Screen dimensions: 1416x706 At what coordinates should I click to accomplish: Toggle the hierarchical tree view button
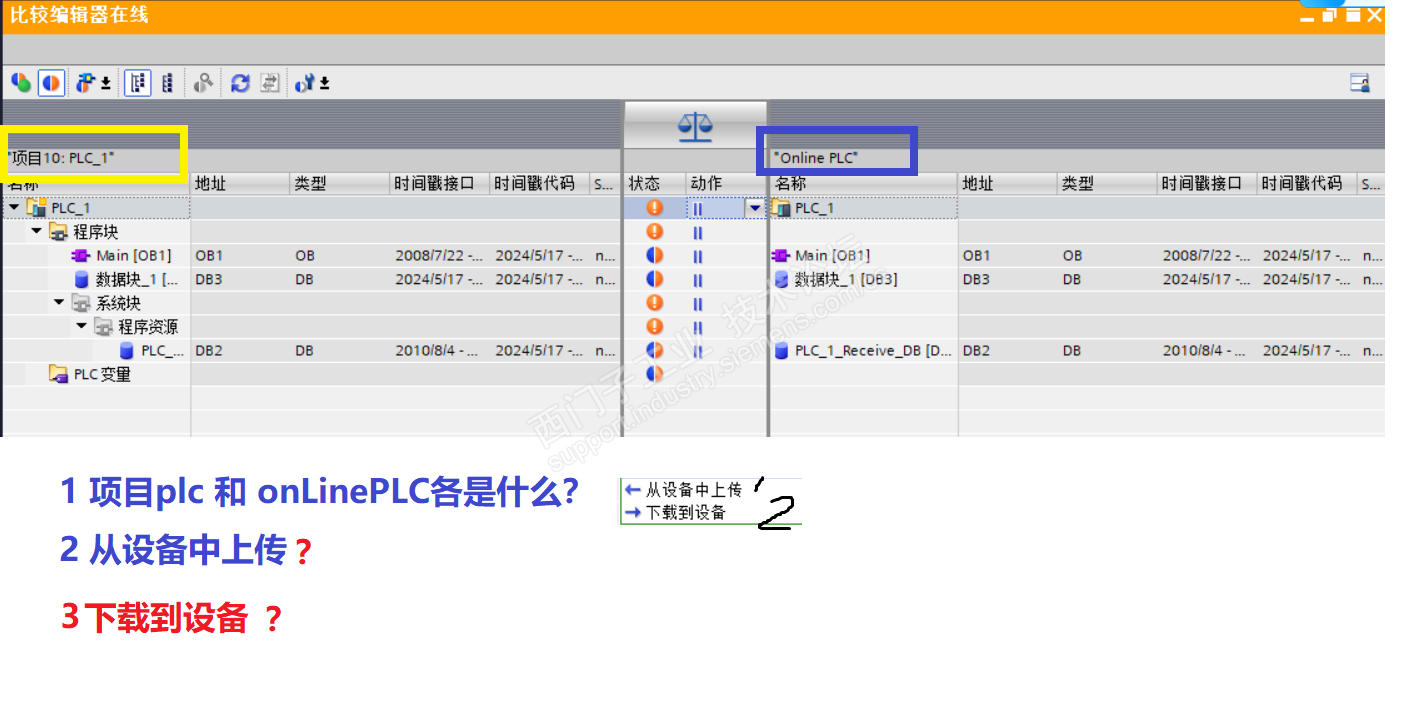(138, 83)
